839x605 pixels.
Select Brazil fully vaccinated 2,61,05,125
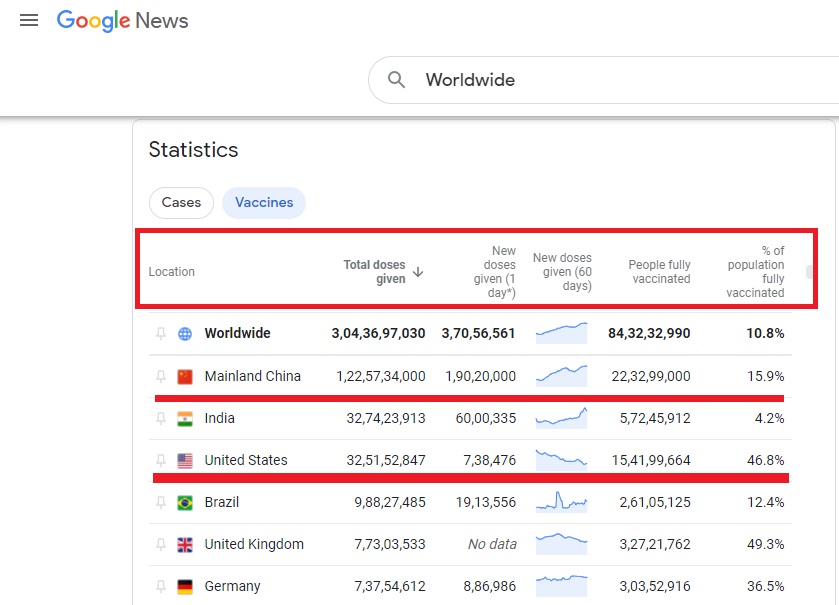pos(655,502)
